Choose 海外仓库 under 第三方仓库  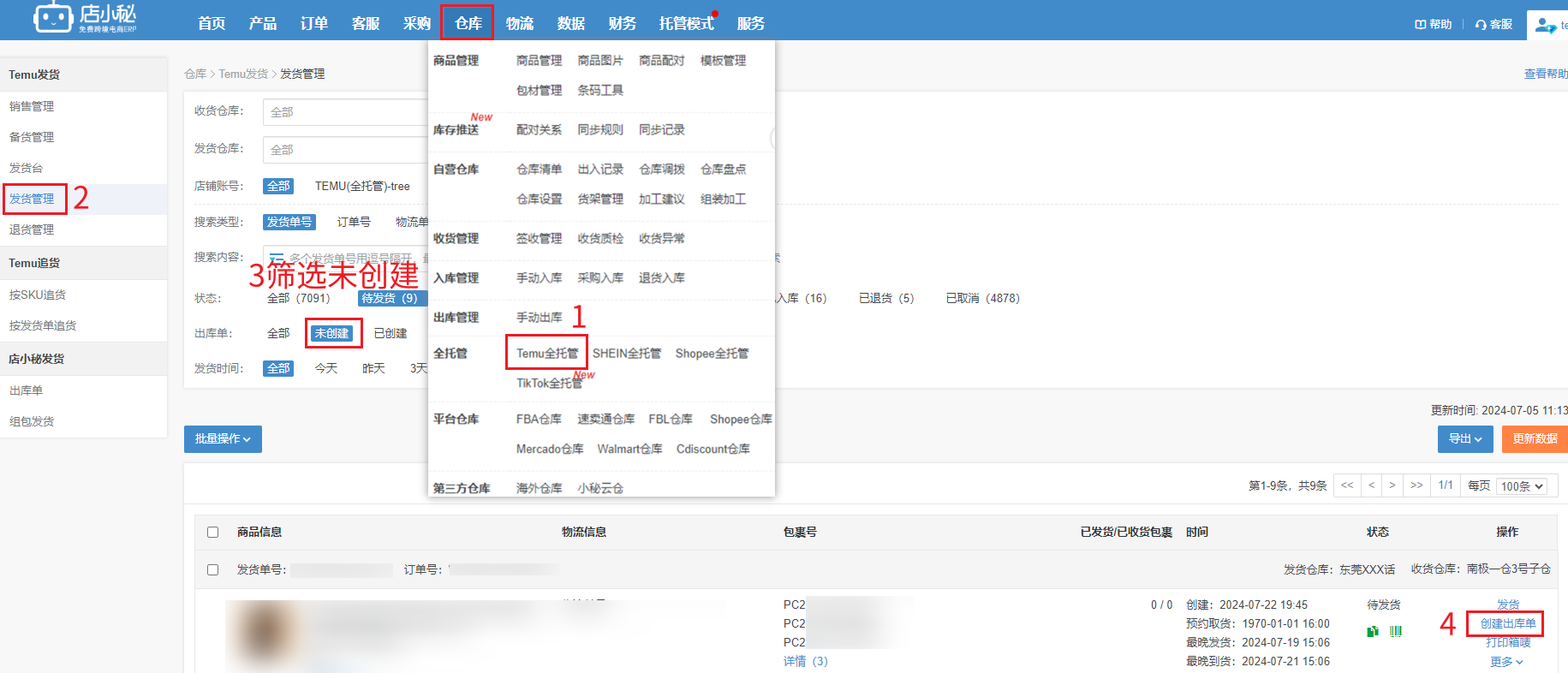point(539,489)
